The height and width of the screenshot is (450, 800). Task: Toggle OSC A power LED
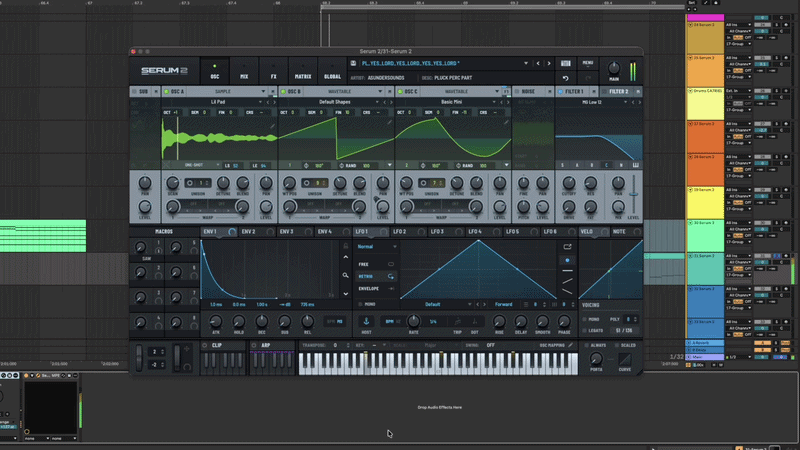click(x=166, y=92)
